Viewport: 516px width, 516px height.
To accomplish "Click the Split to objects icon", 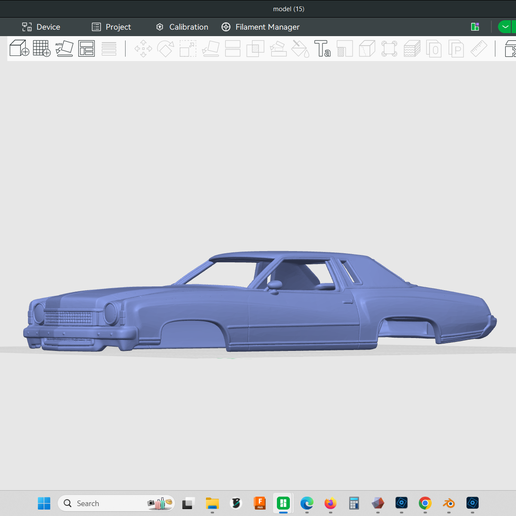I will pyautogui.click(x=434, y=49).
